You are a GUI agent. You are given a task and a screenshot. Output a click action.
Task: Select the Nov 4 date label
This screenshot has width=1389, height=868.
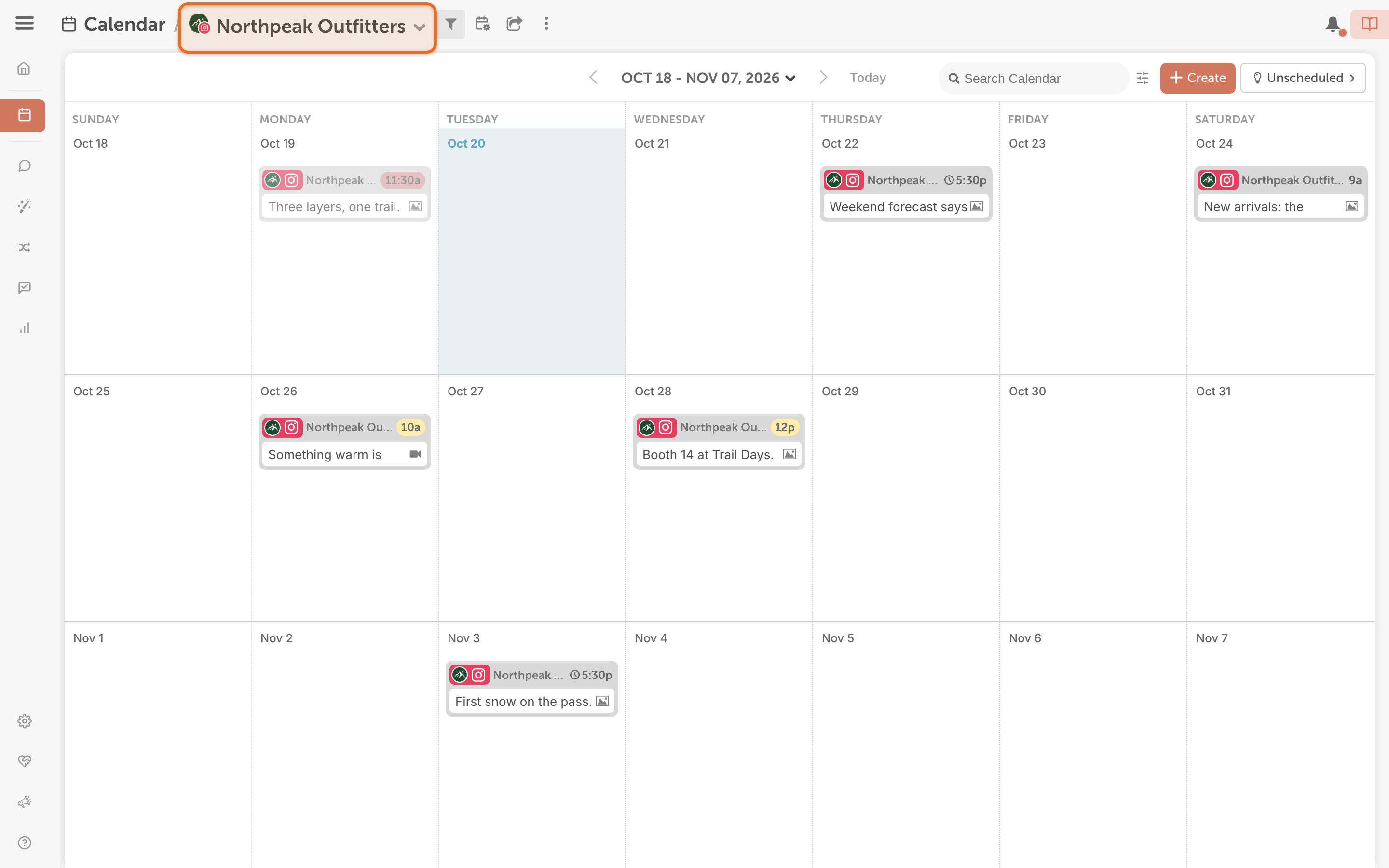click(650, 638)
